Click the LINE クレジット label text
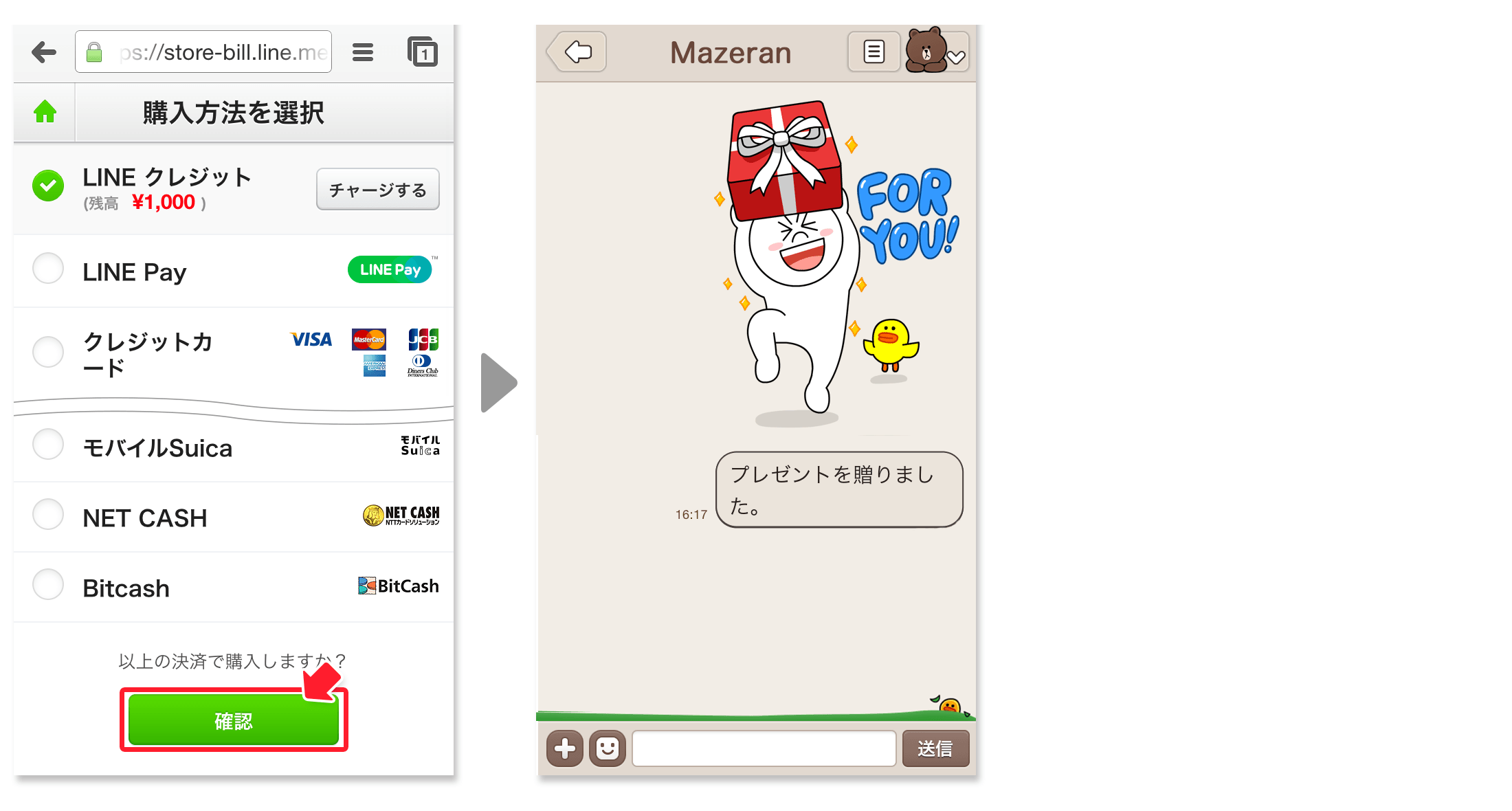1512x811 pixels. tap(167, 177)
